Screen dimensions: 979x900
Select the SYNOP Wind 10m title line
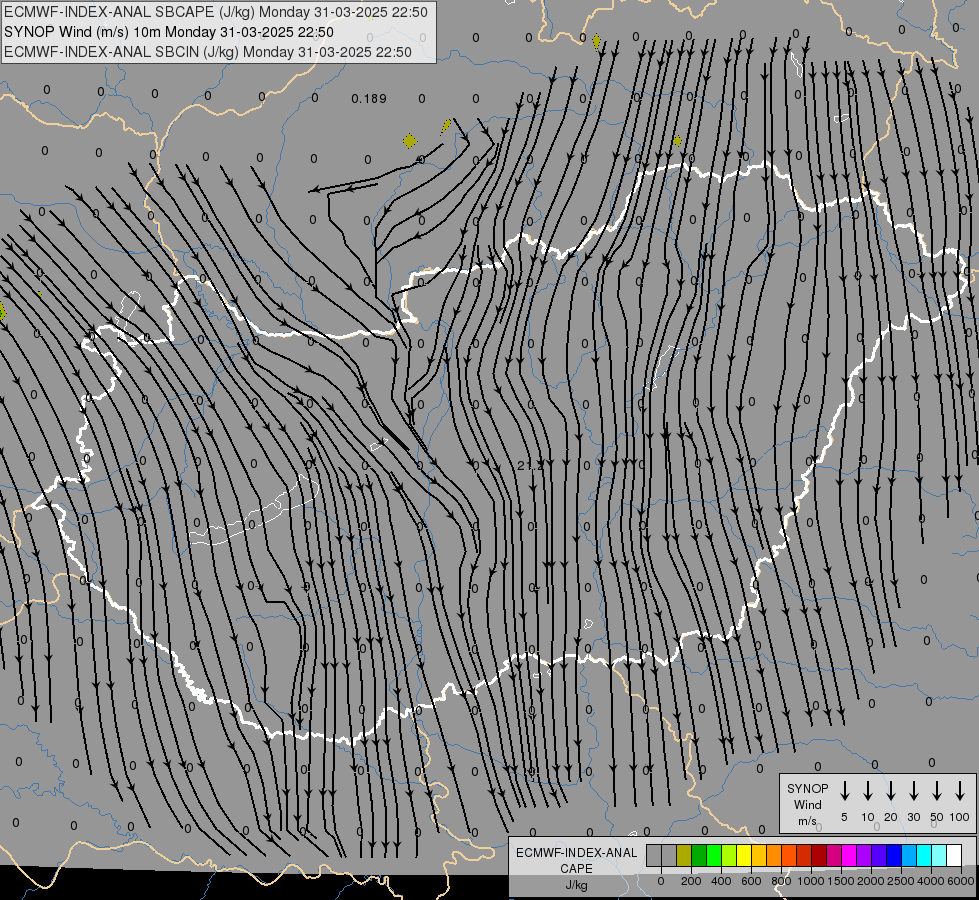point(169,32)
